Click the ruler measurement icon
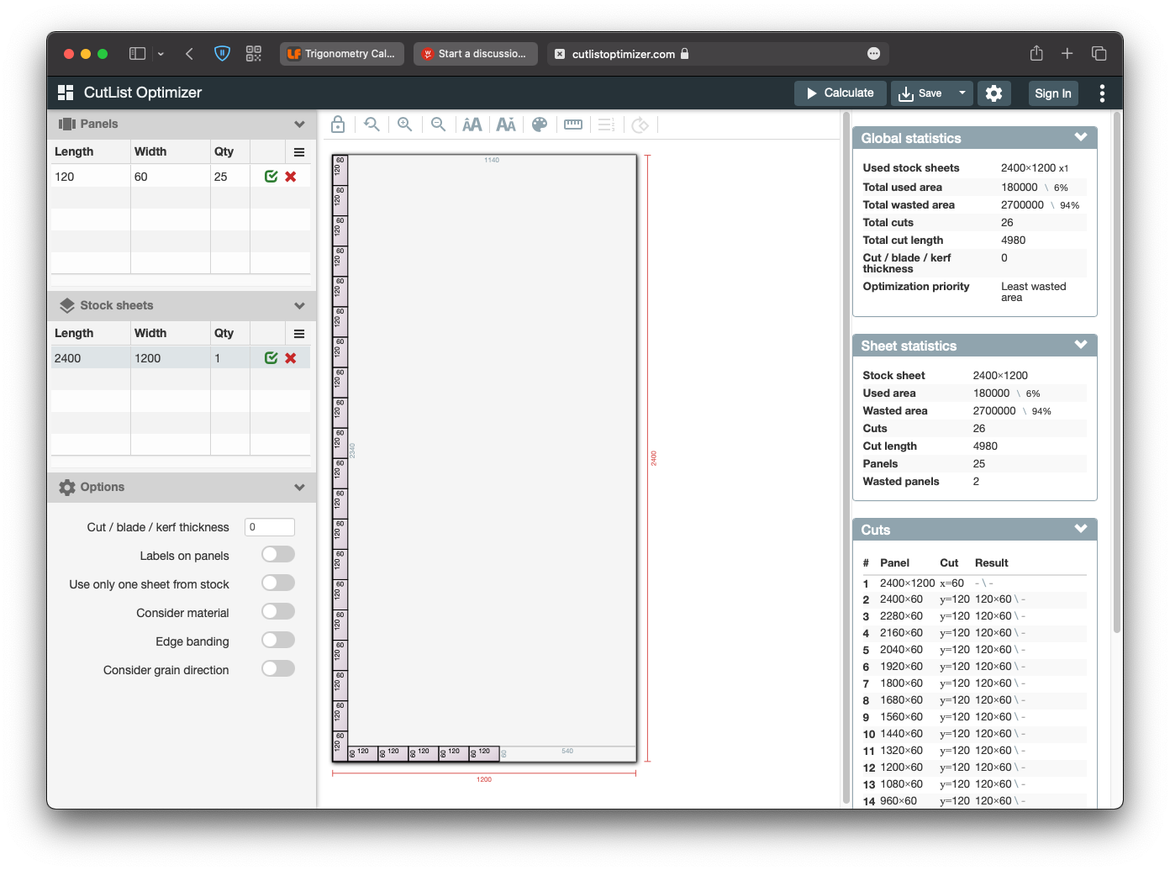 pos(573,124)
